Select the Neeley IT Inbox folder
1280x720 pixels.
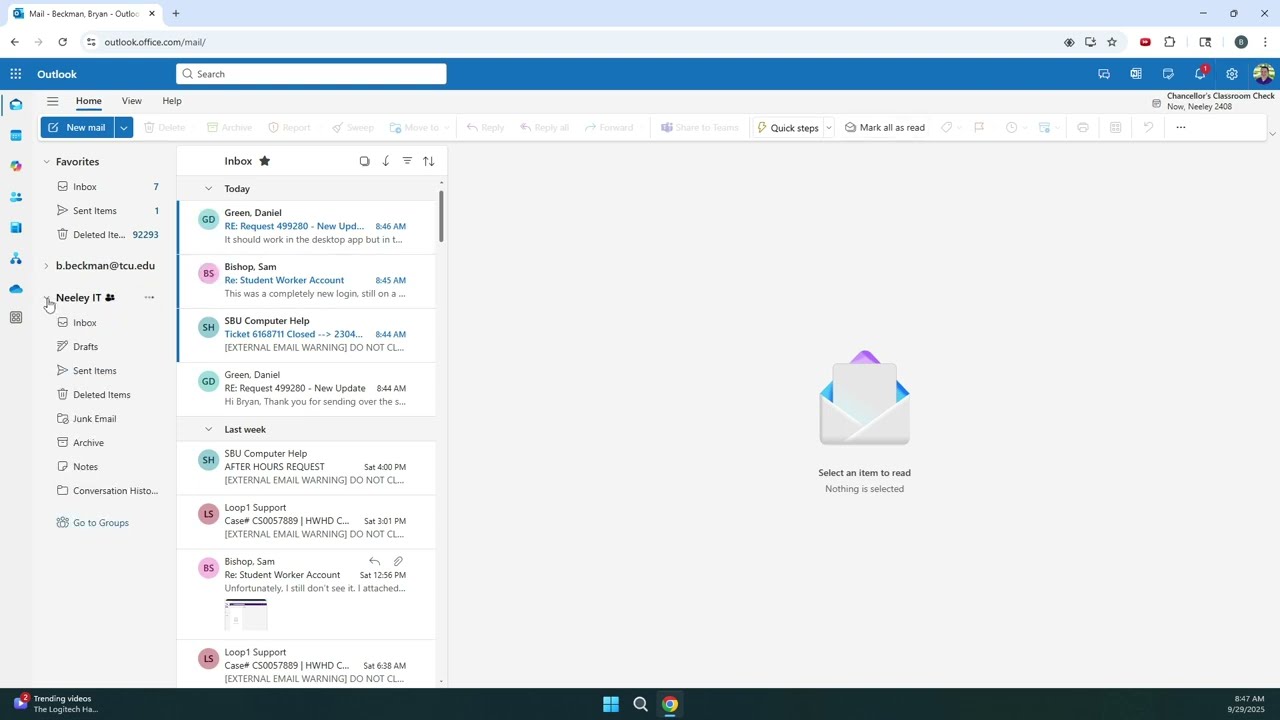(107, 323)
